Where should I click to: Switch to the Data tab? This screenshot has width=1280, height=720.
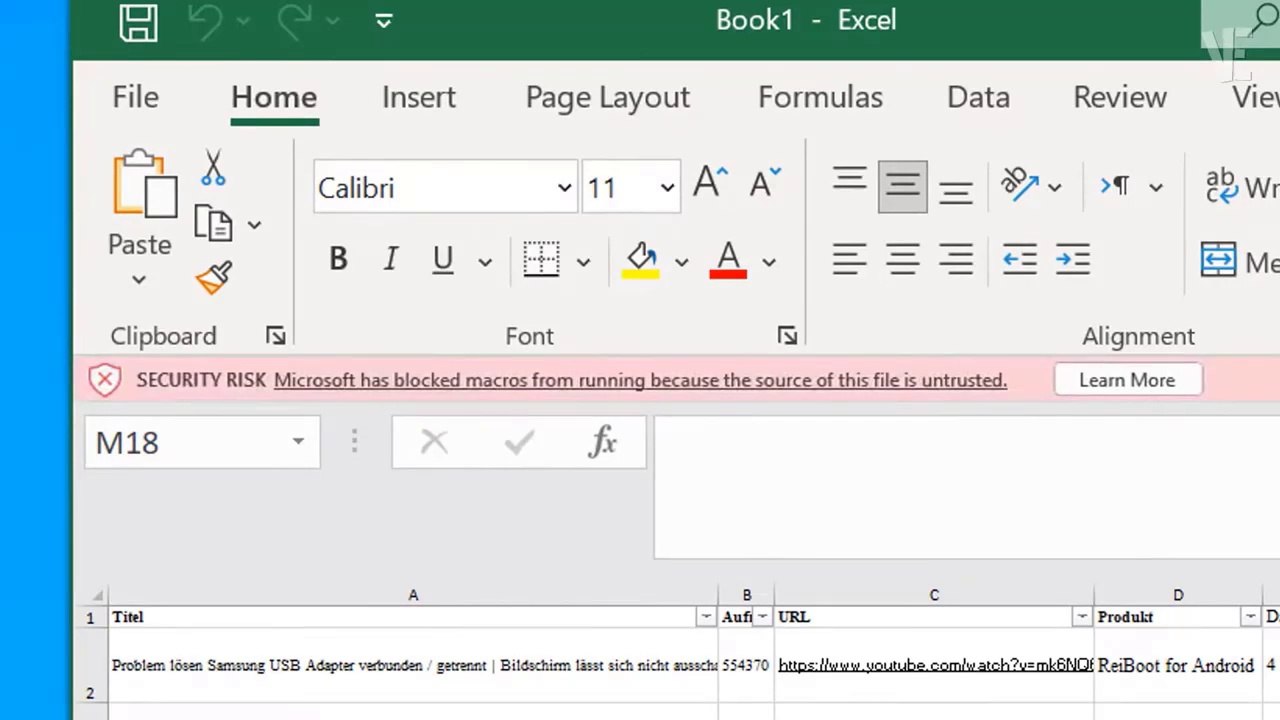tap(978, 97)
